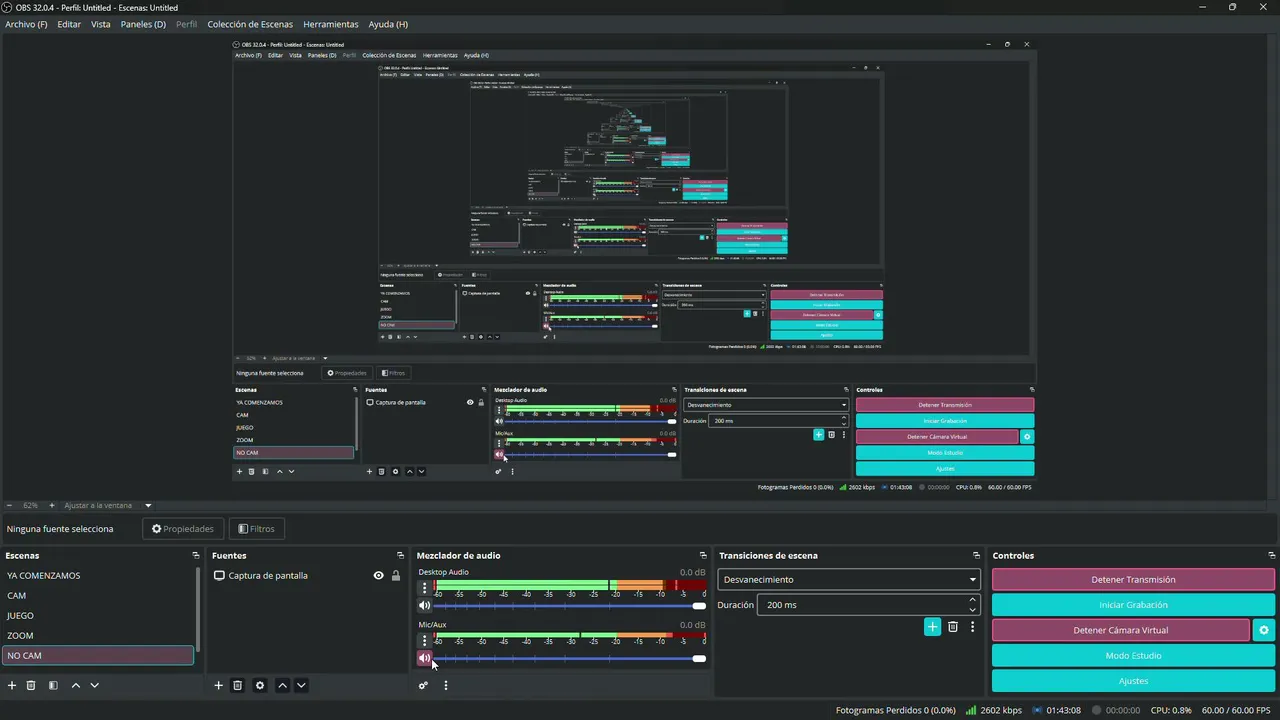This screenshot has height=720, width=1280.
Task: Open Desktop Audio three-dot options menu
Action: [425, 588]
